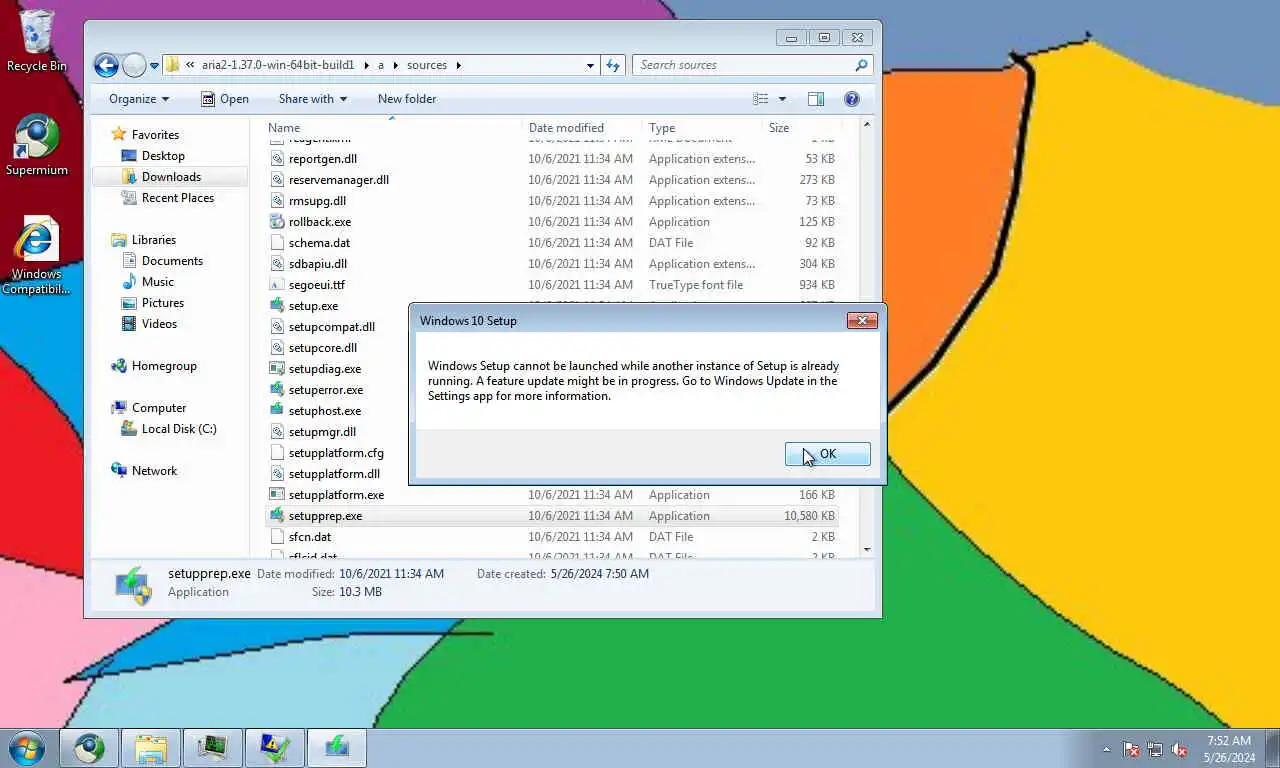Screen dimensions: 1280x768
Task: Click the search magnifier icon
Action: [x=861, y=65]
